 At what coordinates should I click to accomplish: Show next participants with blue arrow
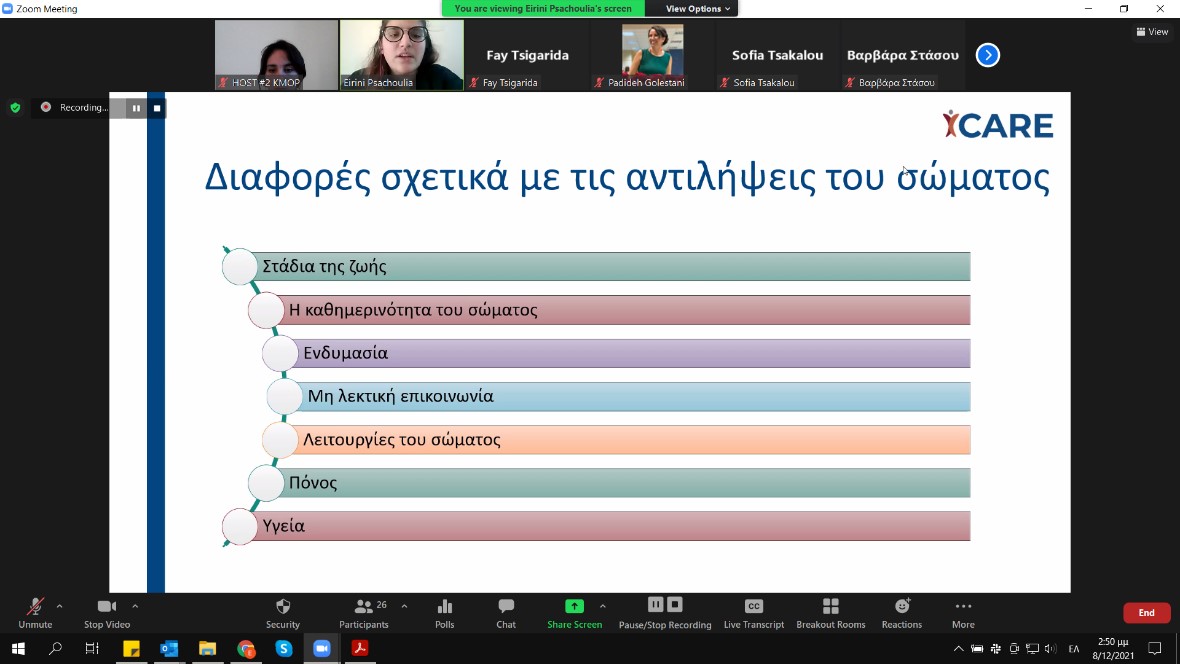(x=987, y=55)
